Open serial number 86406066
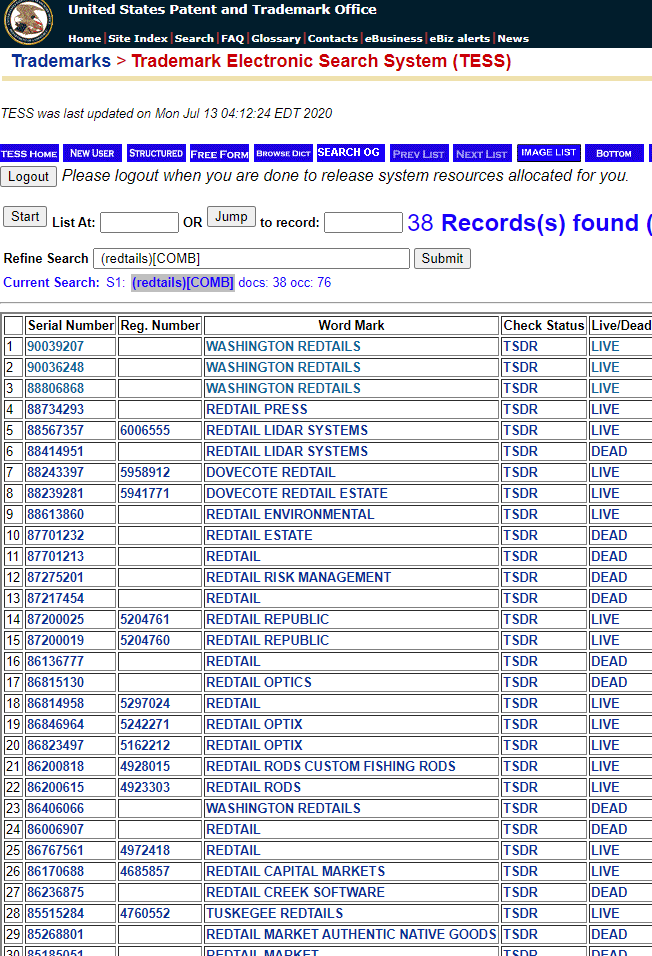Viewport: 652px width, 956px height. click(56, 808)
